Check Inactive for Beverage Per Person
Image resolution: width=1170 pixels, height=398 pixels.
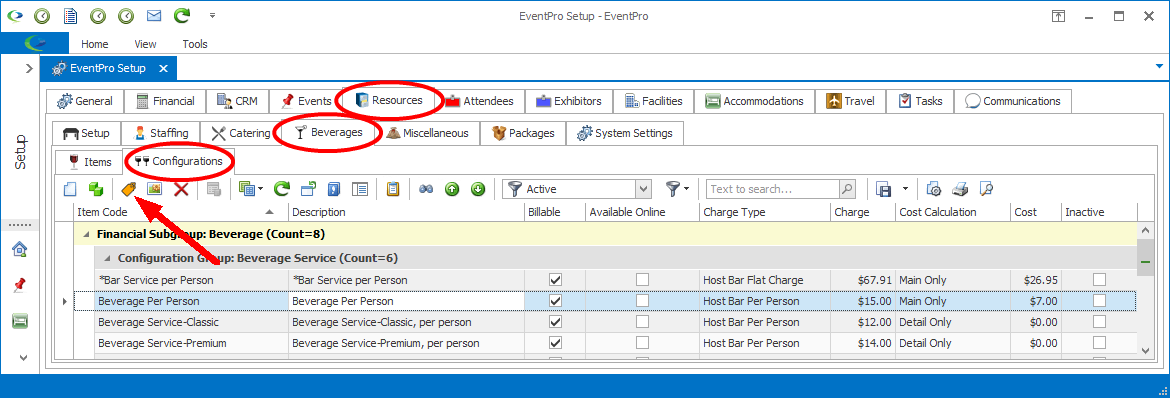[1099, 301]
